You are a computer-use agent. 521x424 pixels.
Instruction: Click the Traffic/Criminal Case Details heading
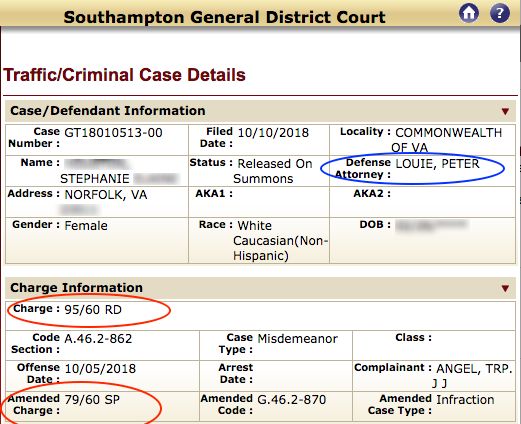124,75
